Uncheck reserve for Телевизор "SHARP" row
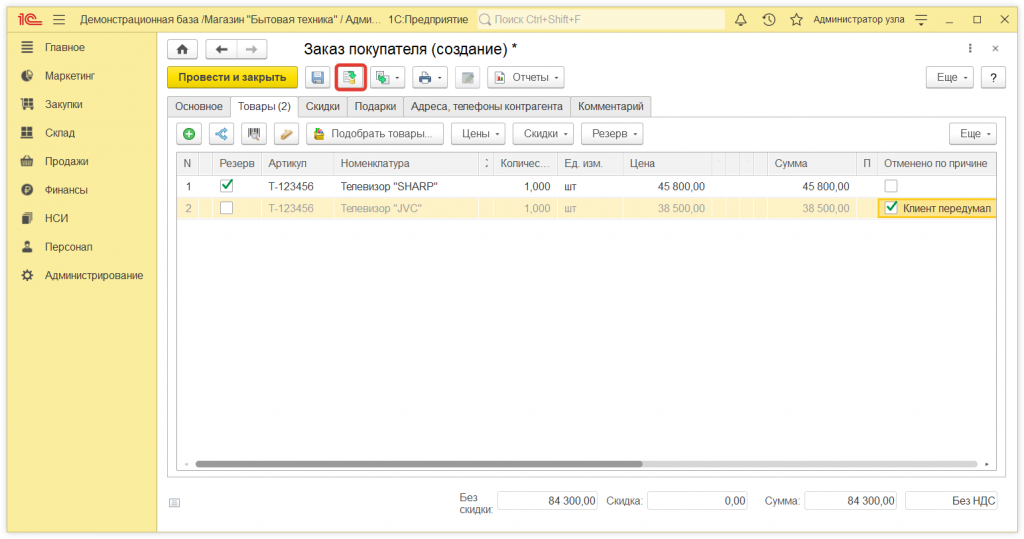This screenshot has height=539, width=1024. [226, 185]
